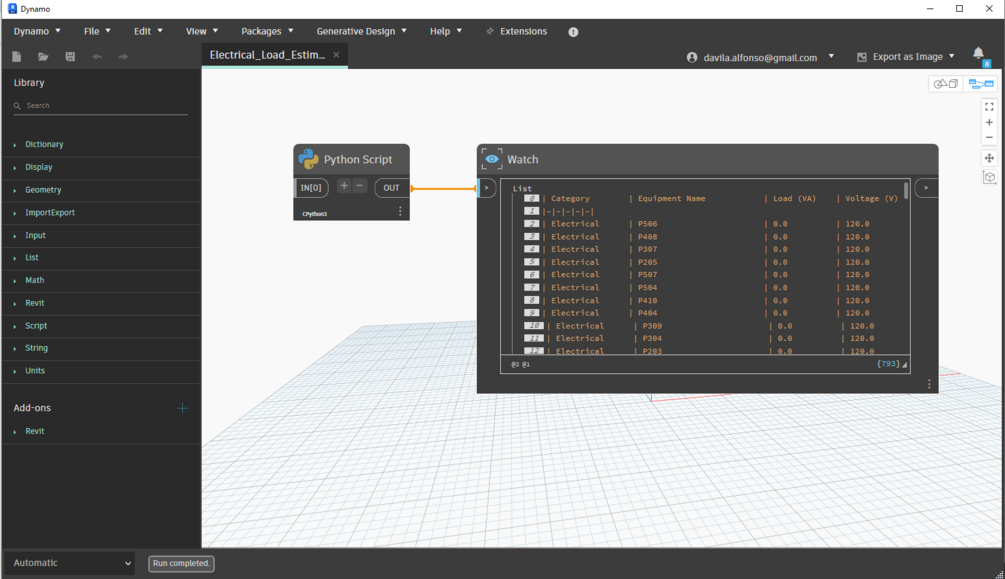The height and width of the screenshot is (579, 1005).
Task: Click the Watch node eye icon
Action: [492, 159]
